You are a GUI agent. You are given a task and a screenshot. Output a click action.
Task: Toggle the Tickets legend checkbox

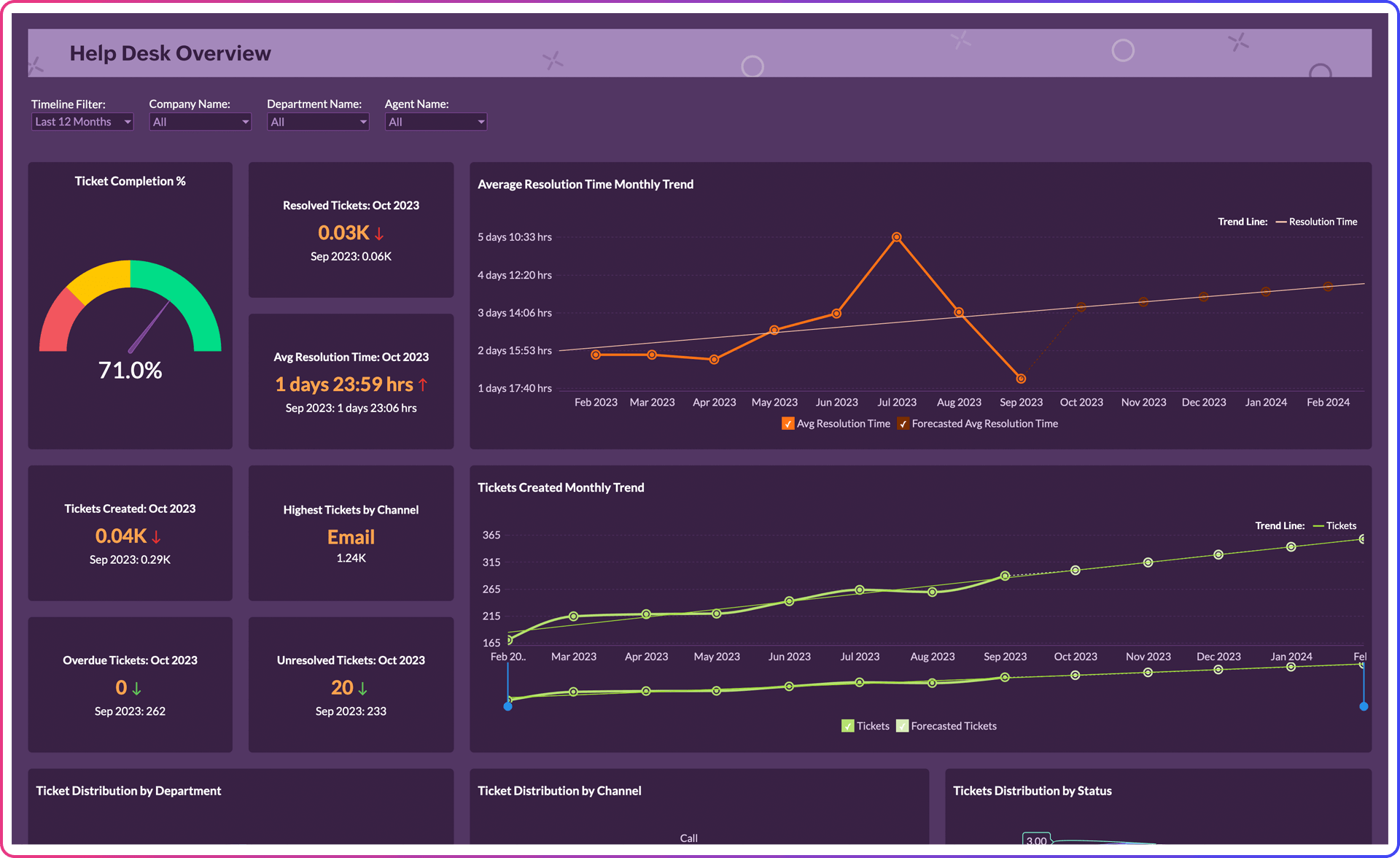coord(847,726)
